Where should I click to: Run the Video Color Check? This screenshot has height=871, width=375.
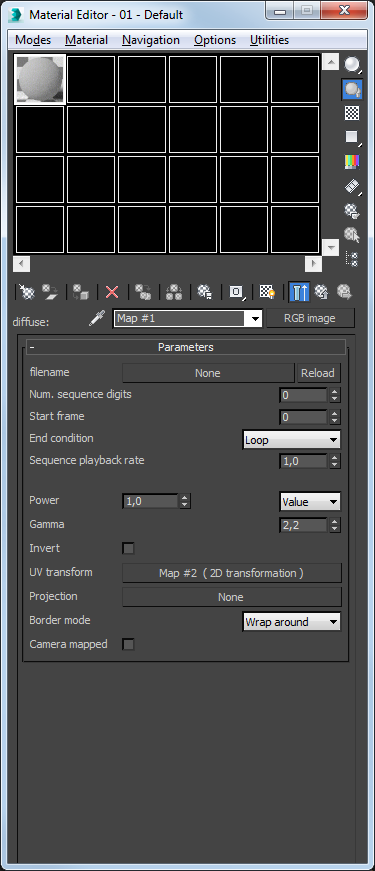(x=352, y=162)
